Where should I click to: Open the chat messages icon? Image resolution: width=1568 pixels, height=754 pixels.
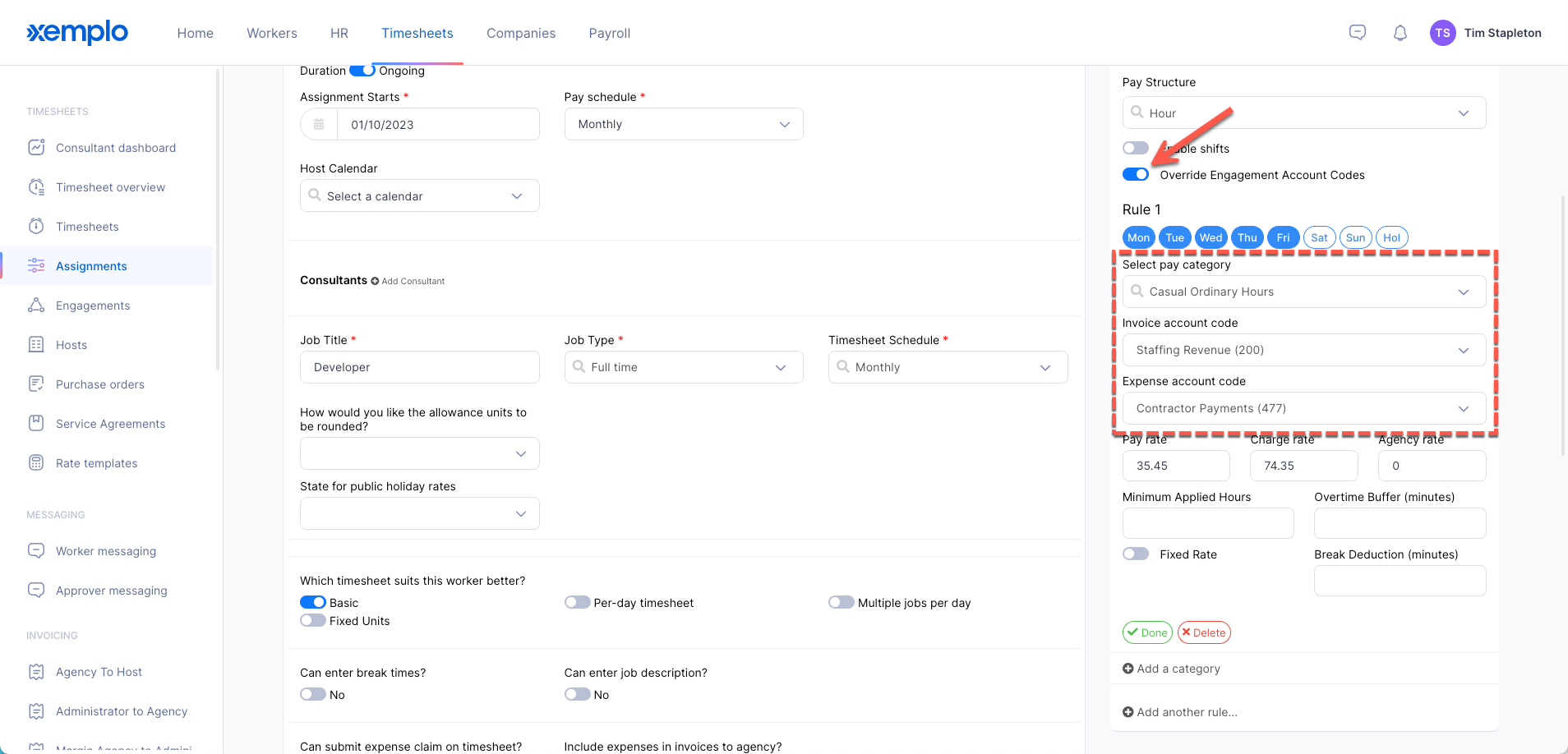(x=1358, y=33)
